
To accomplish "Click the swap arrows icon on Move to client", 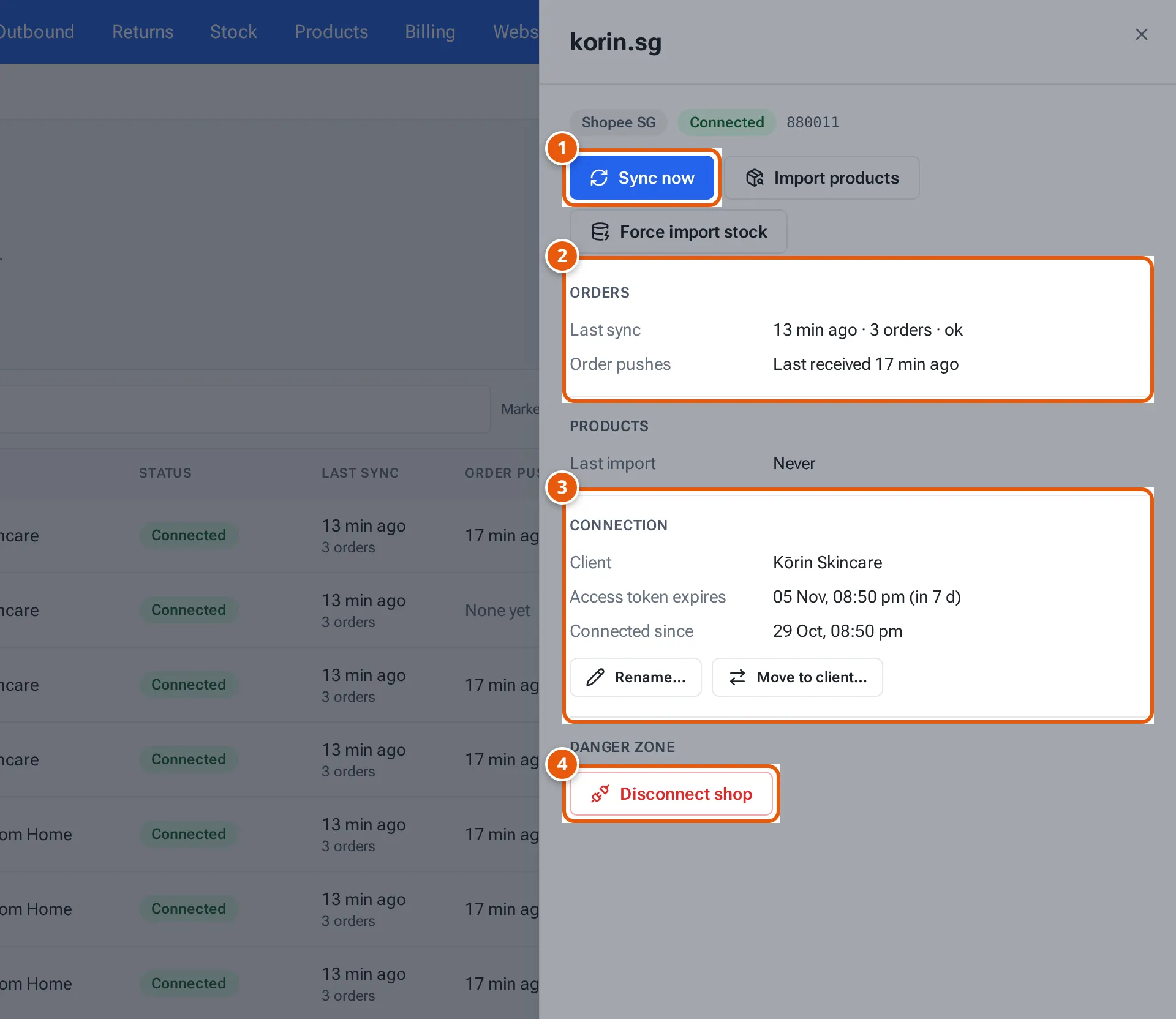I will click(x=737, y=677).
